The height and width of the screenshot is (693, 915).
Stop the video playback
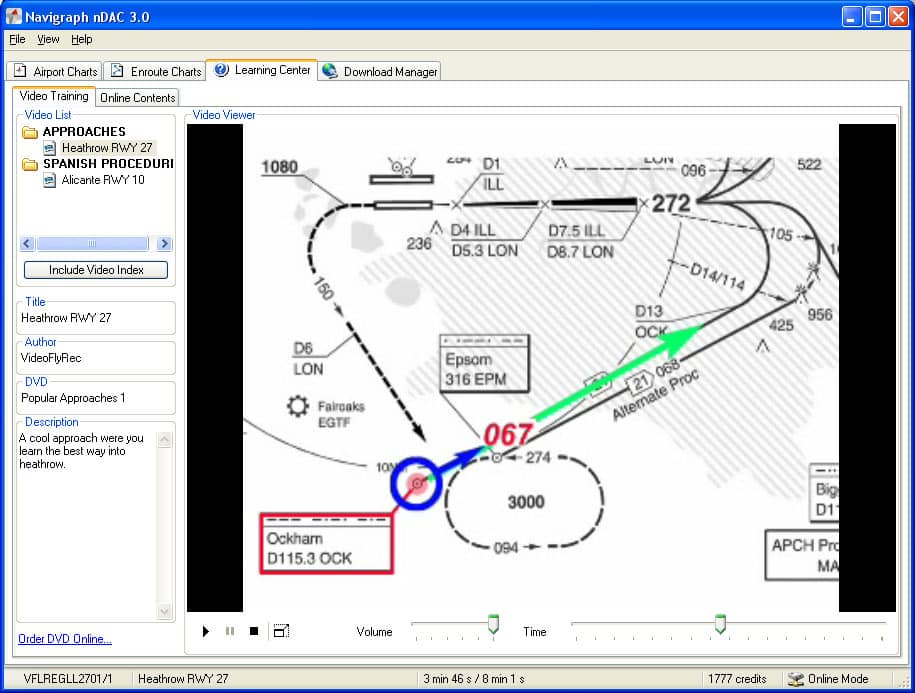click(x=254, y=631)
